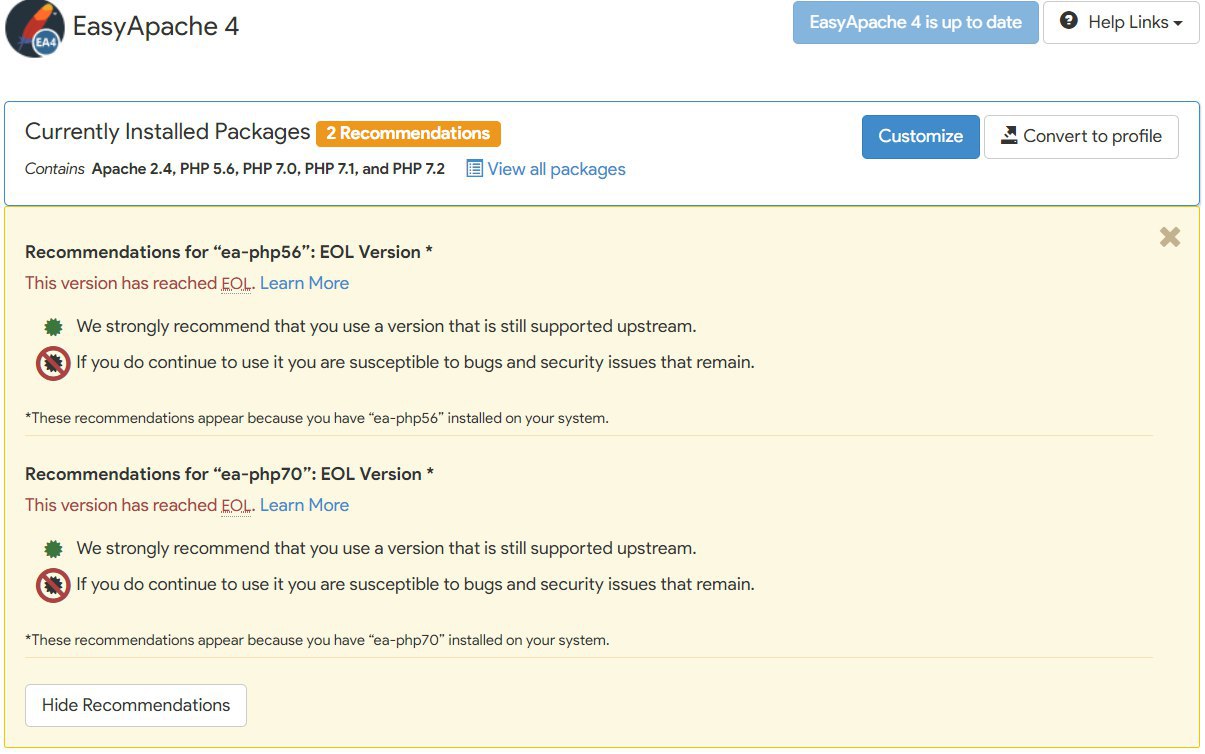Screen dimensions: 1205x754
Task: Click the ea-php70 installed footnote text
Action: (317, 640)
